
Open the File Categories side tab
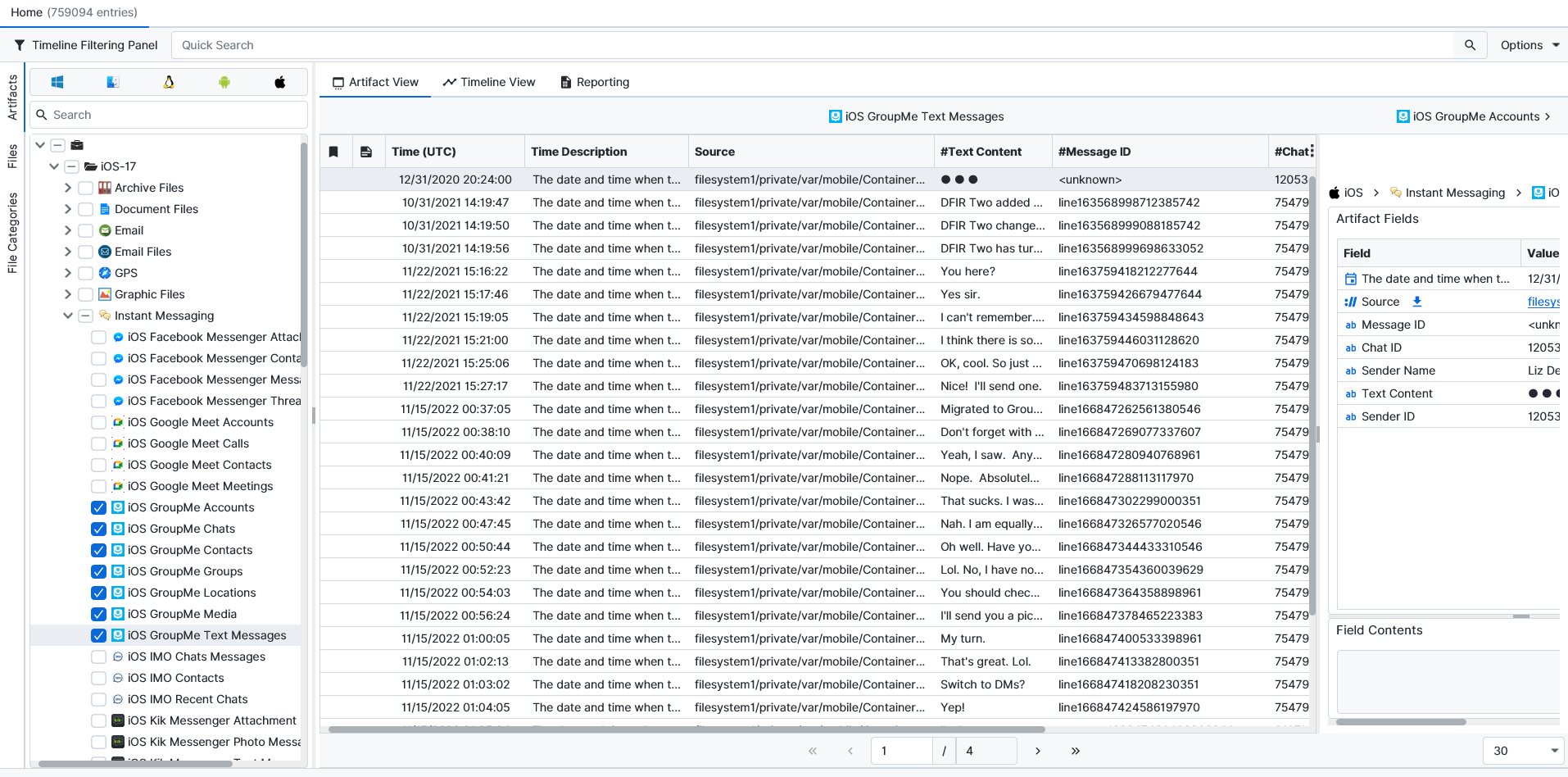click(x=12, y=233)
